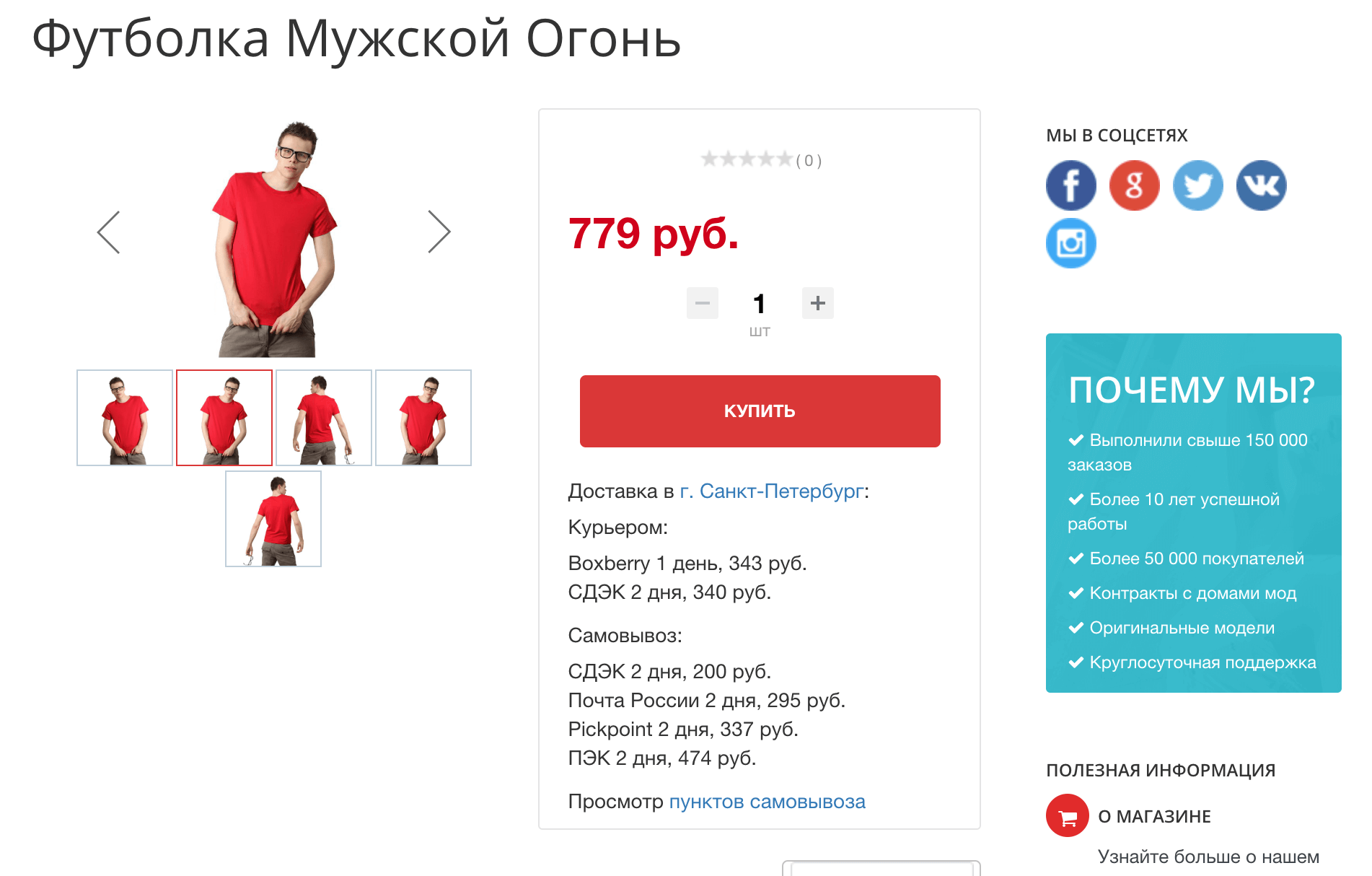Open the пунктов самовывоза link
Image resolution: width=1372 pixels, height=876 pixels.
[x=768, y=802]
